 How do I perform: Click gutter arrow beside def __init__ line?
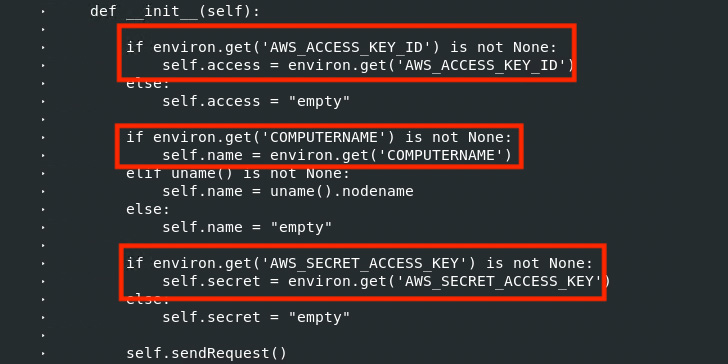pos(43,11)
